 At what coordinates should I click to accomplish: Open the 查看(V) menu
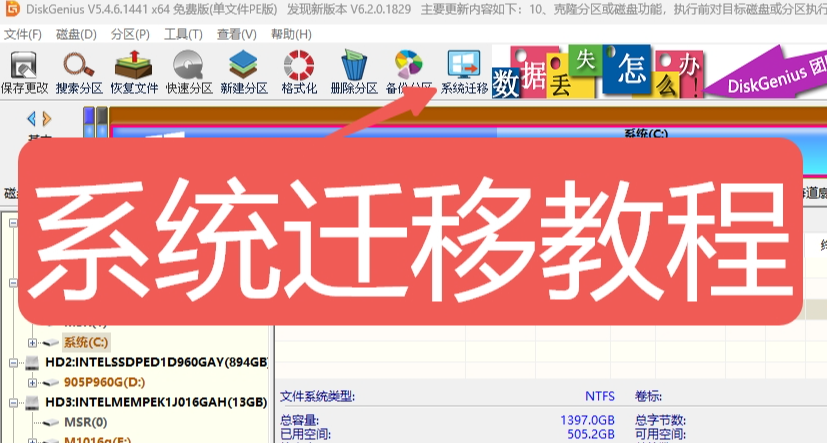[237, 34]
